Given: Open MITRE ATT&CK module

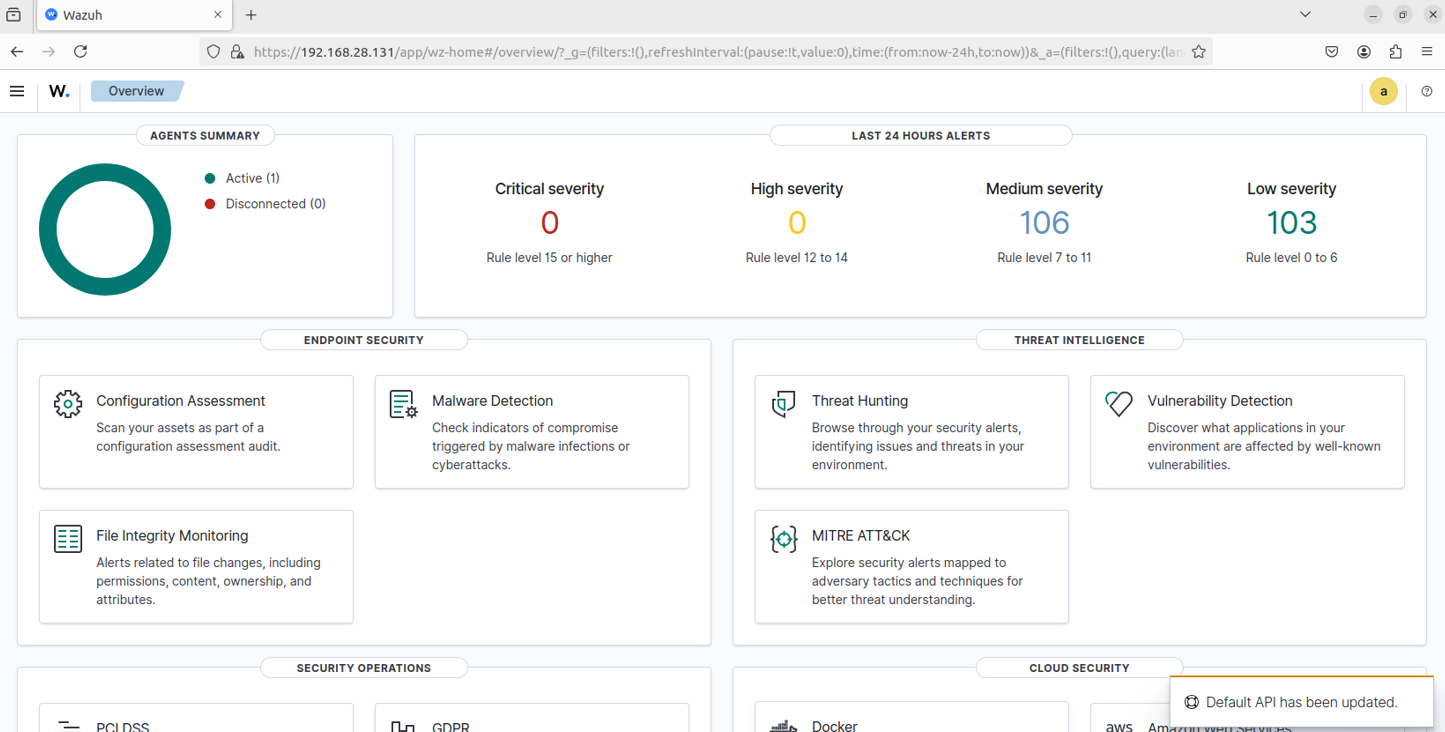Looking at the screenshot, I should click(x=912, y=567).
